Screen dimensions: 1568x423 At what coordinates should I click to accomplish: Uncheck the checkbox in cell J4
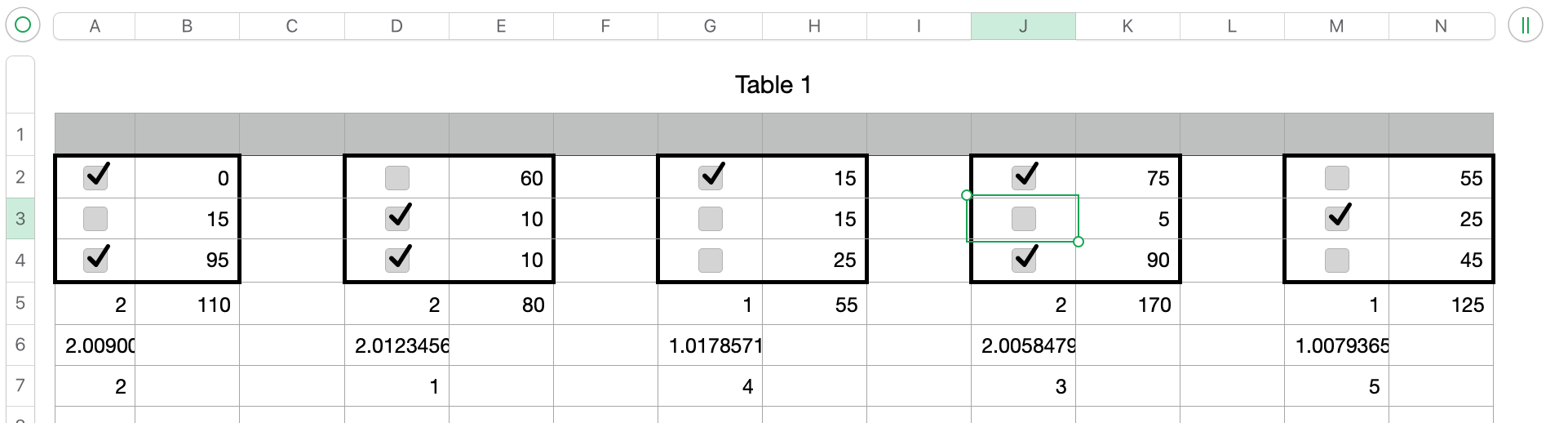[x=1024, y=260]
